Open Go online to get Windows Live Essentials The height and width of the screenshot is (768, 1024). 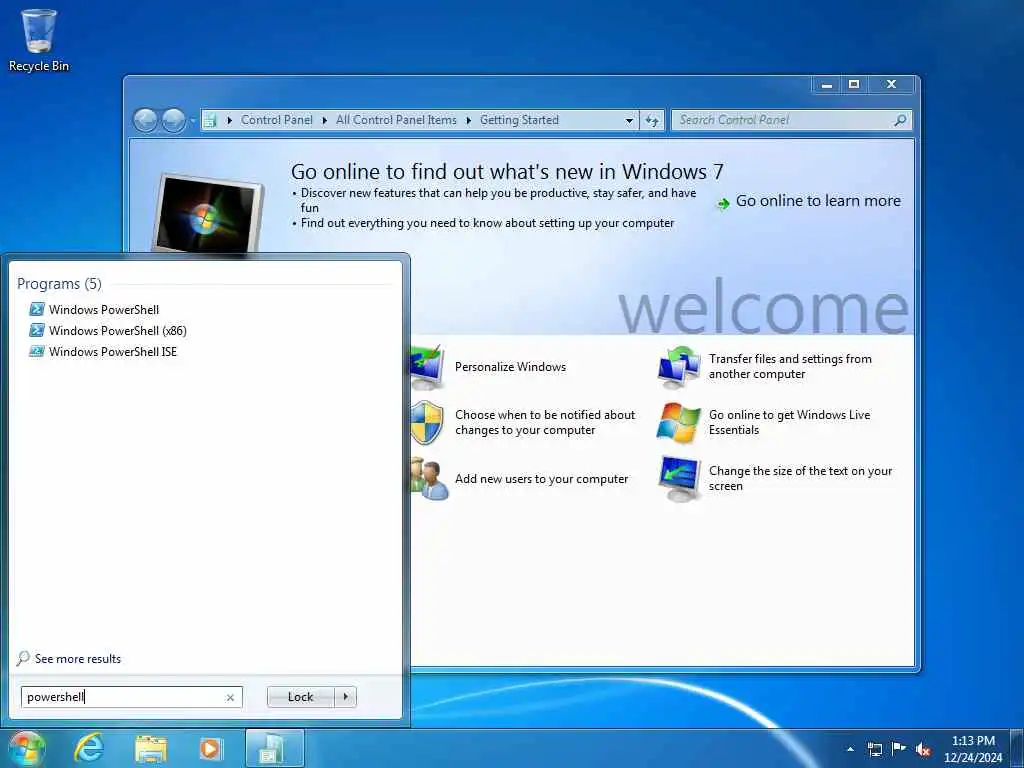coord(789,423)
